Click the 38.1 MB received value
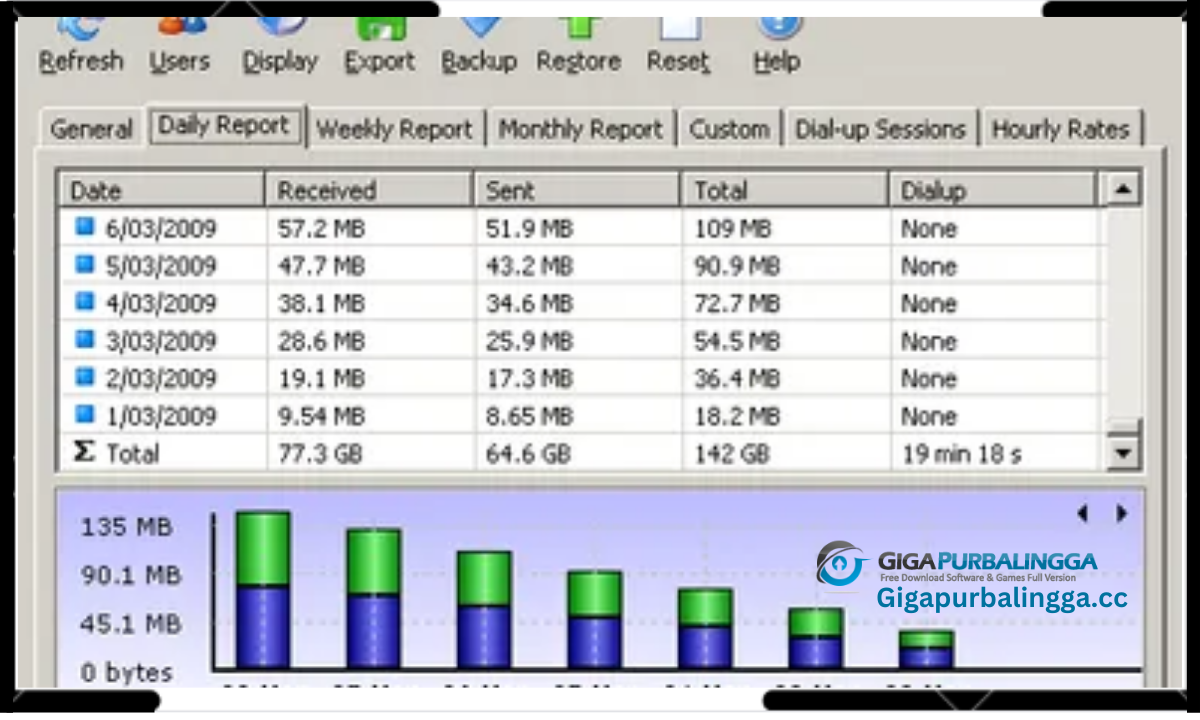Viewport: 1200px width, 720px height. point(321,304)
